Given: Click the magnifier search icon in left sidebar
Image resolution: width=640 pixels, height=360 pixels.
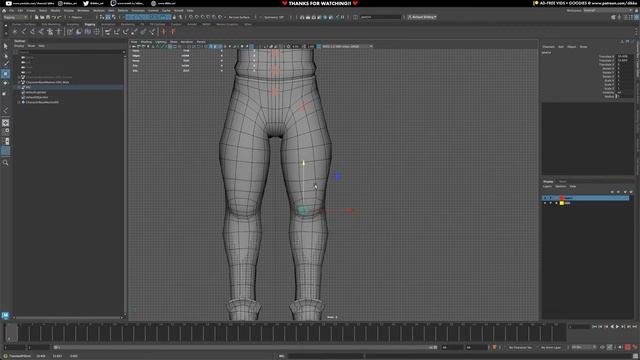Looking at the screenshot, I should pos(5,162).
